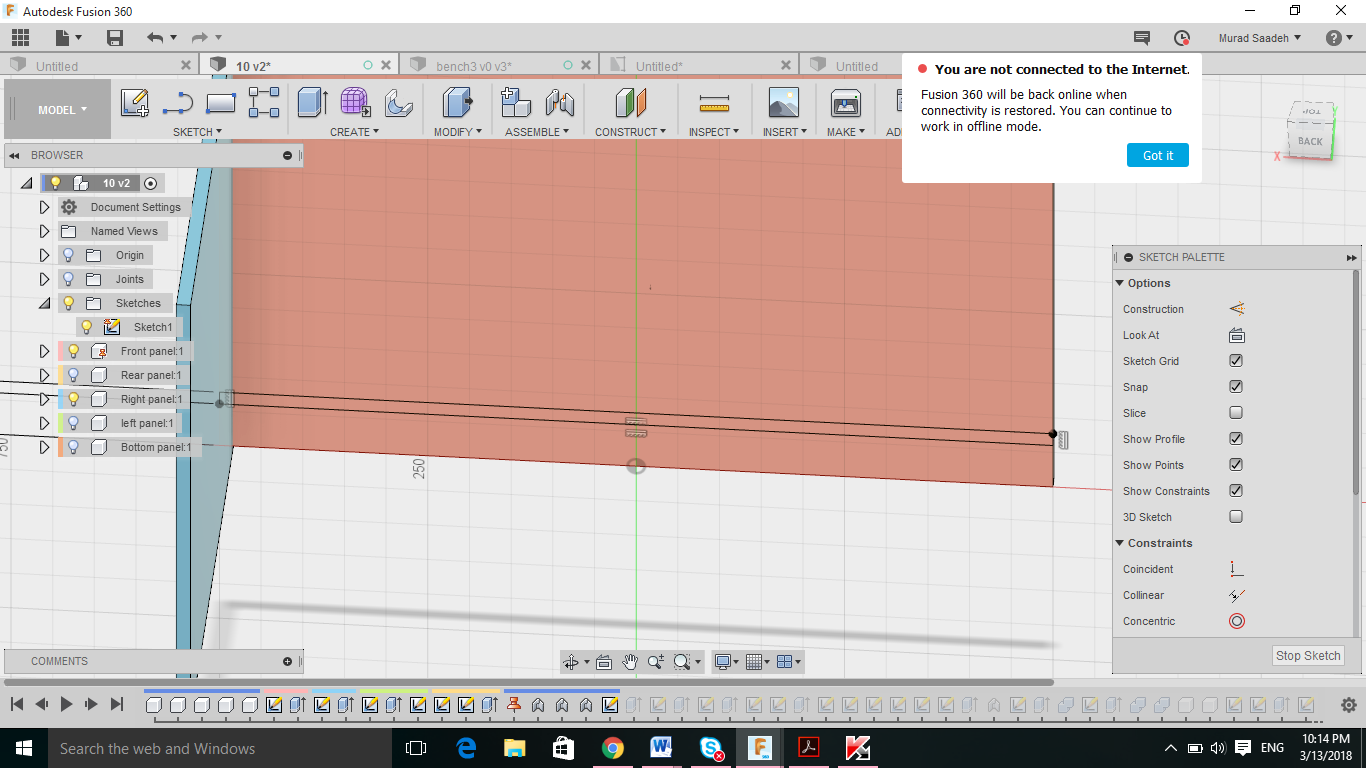Open the comments speech bubble icon

(x=1141, y=38)
